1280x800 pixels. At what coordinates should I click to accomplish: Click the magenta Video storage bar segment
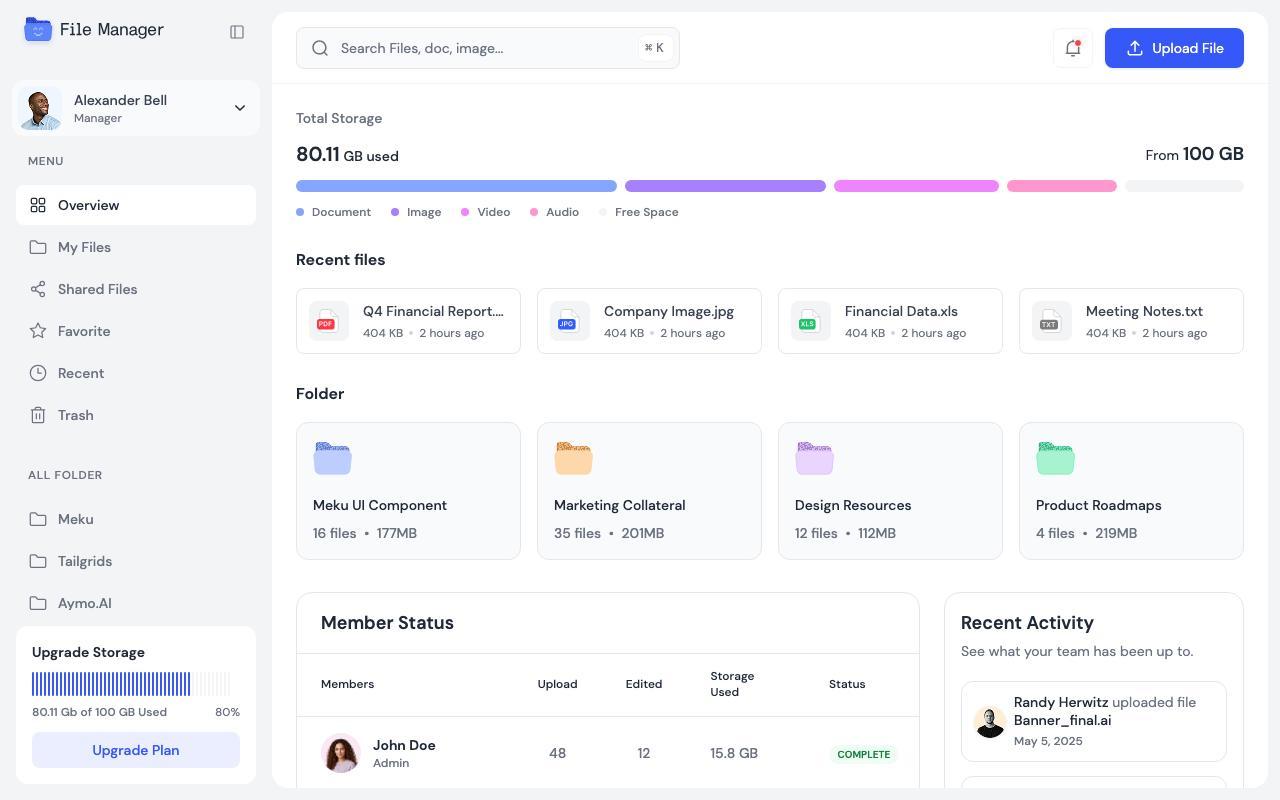click(916, 186)
